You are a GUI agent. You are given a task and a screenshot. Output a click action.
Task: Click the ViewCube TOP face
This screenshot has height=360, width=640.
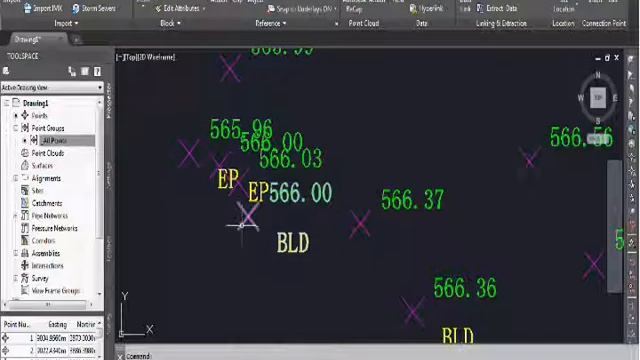coord(598,98)
